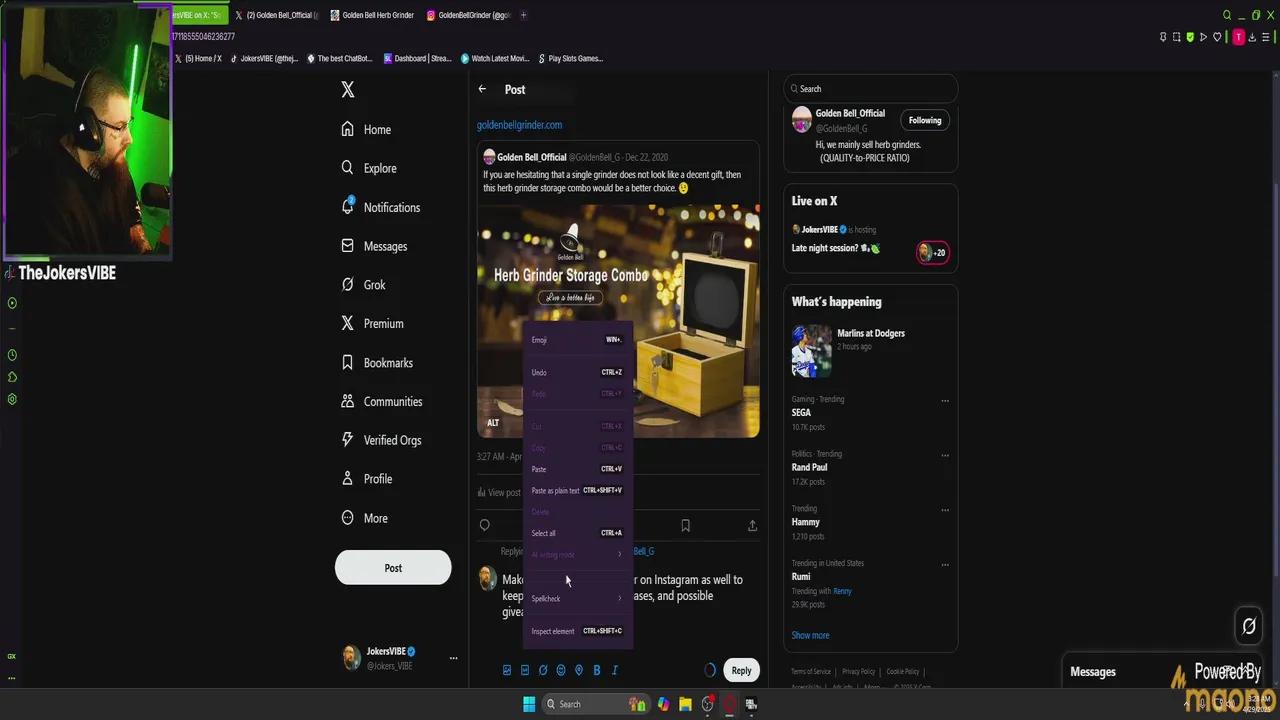The width and height of the screenshot is (1280, 720).
Task: Click Show more under trends
Action: [x=810, y=635]
